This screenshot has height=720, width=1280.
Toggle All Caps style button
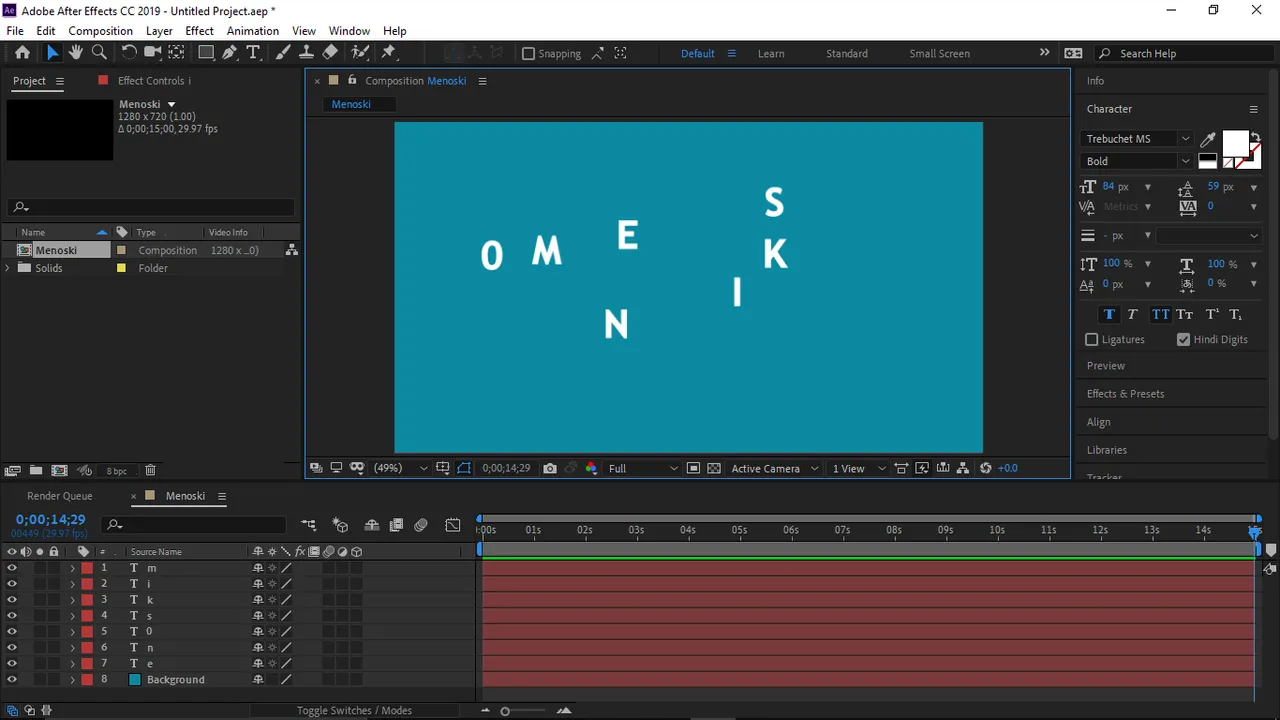[x=1160, y=314]
